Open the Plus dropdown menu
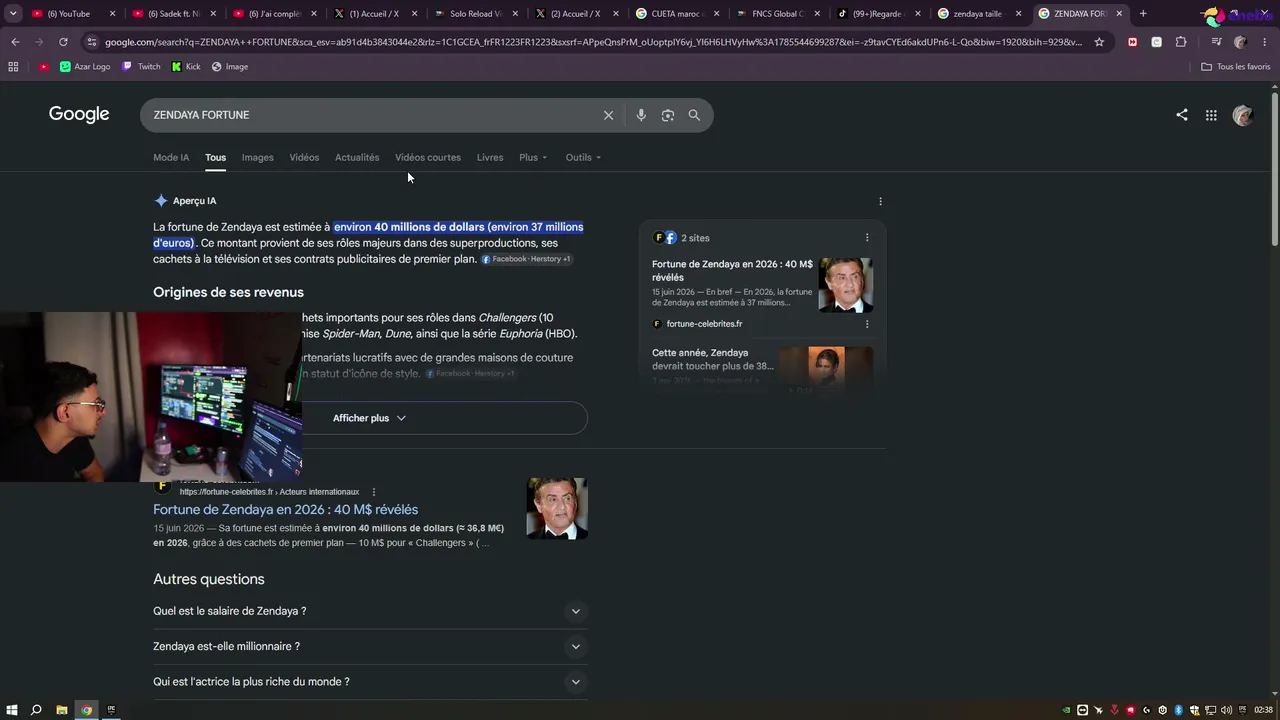Image resolution: width=1280 pixels, height=720 pixels. pos(533,157)
